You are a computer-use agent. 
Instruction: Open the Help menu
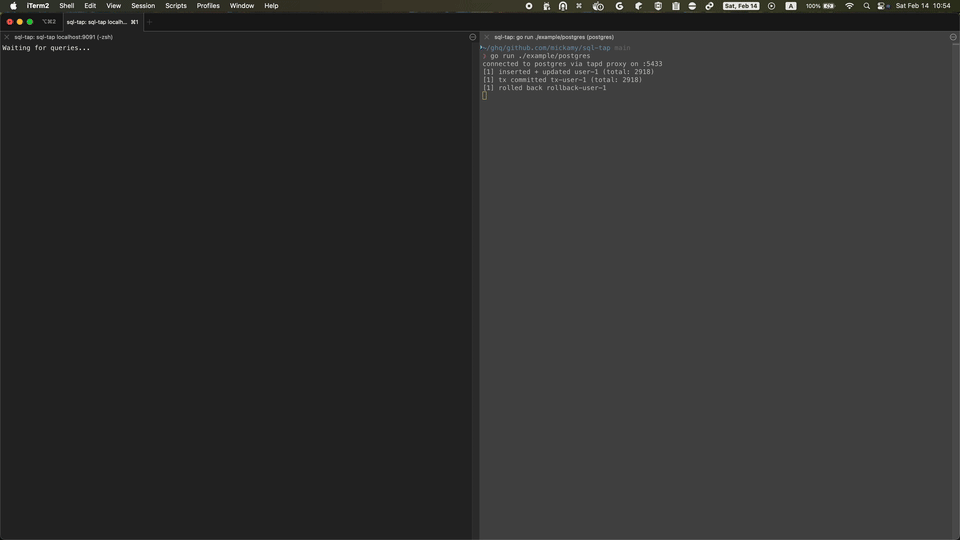pos(271,6)
